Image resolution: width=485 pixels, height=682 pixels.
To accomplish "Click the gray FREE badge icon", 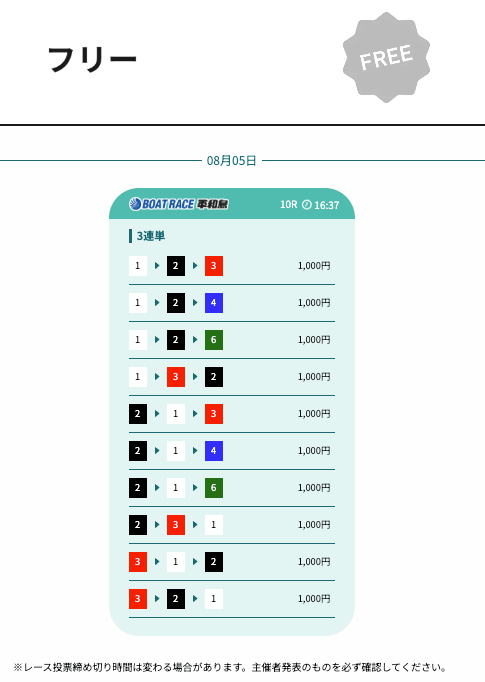I will click(386, 57).
